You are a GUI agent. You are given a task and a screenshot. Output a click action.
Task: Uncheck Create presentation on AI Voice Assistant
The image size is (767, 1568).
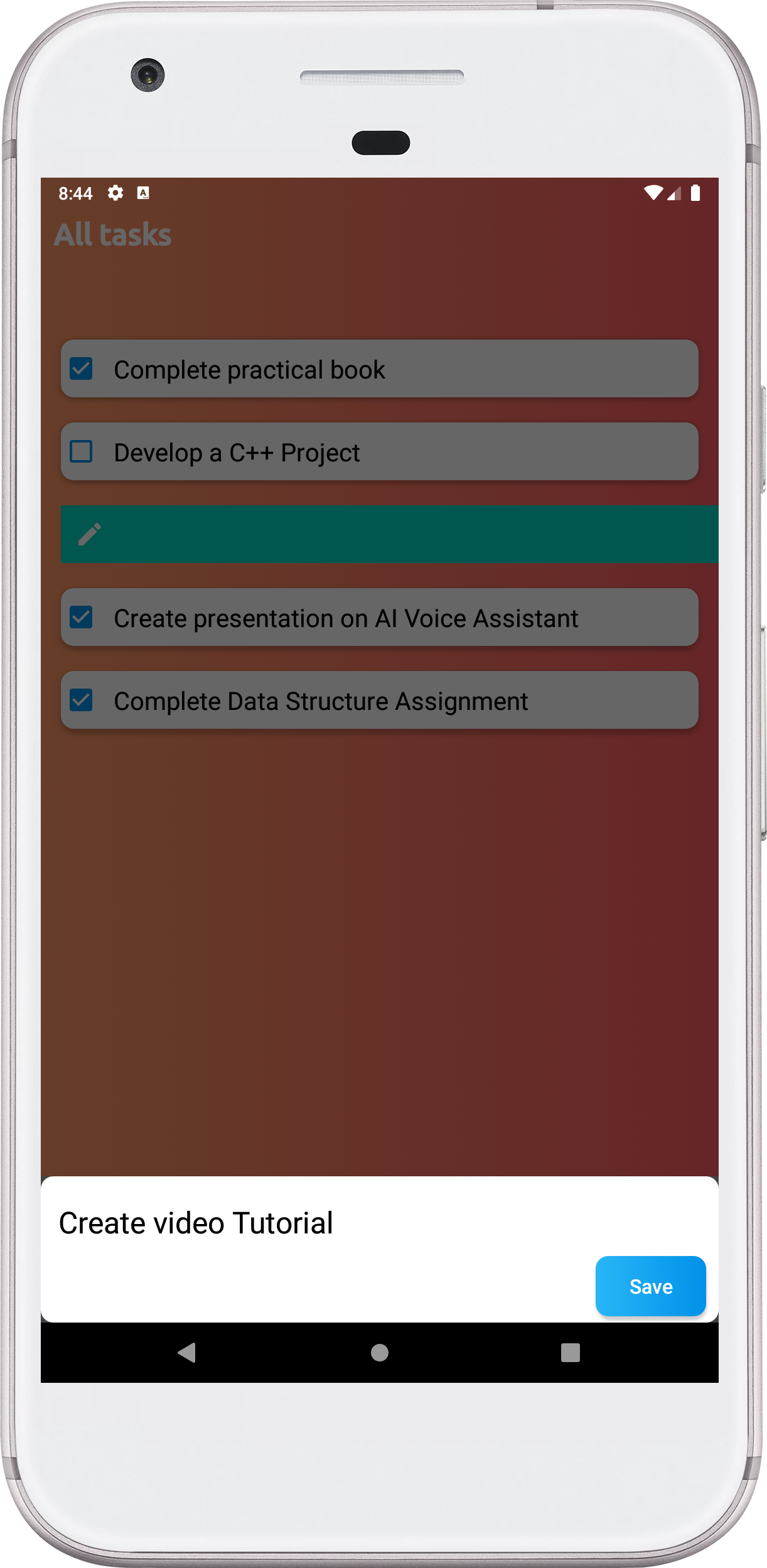(80, 618)
